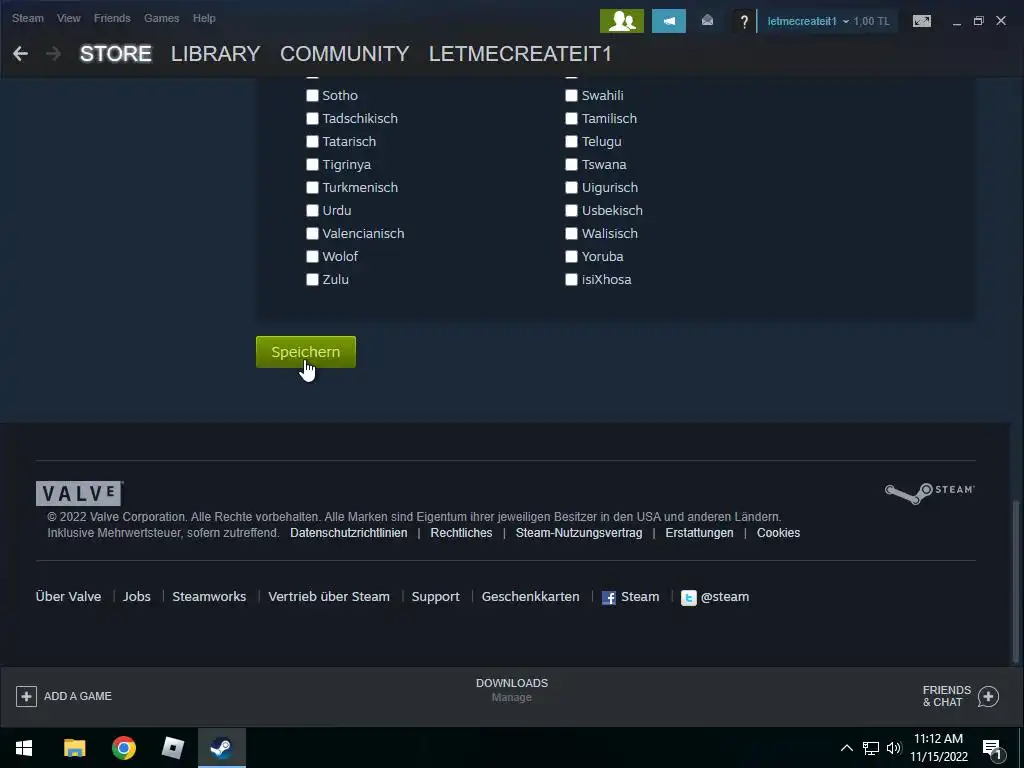Check the Urdu checkbox
This screenshot has width=1024, height=768.
click(312, 210)
